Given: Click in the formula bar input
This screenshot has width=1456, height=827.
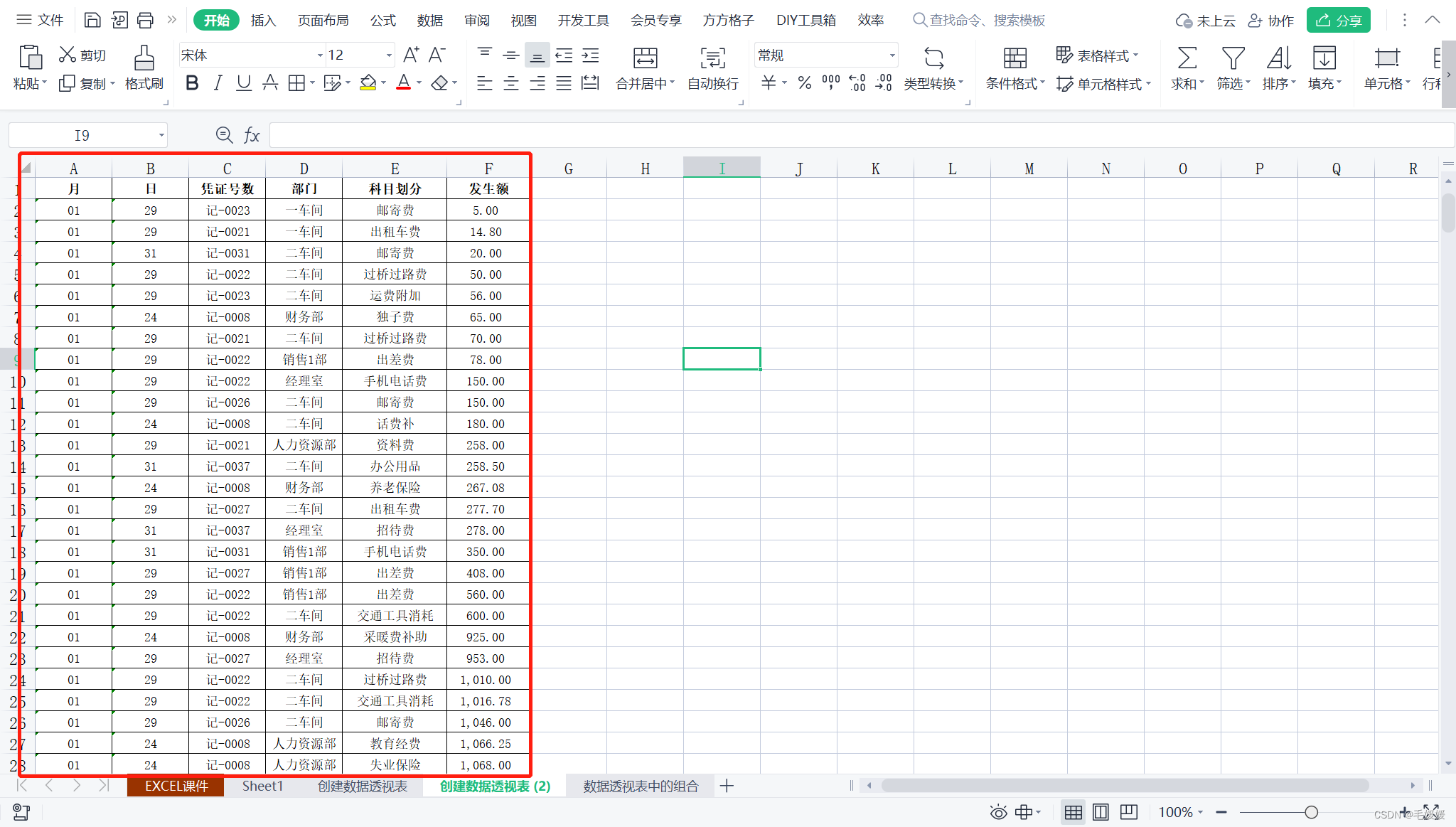Looking at the screenshot, I should pos(862,135).
